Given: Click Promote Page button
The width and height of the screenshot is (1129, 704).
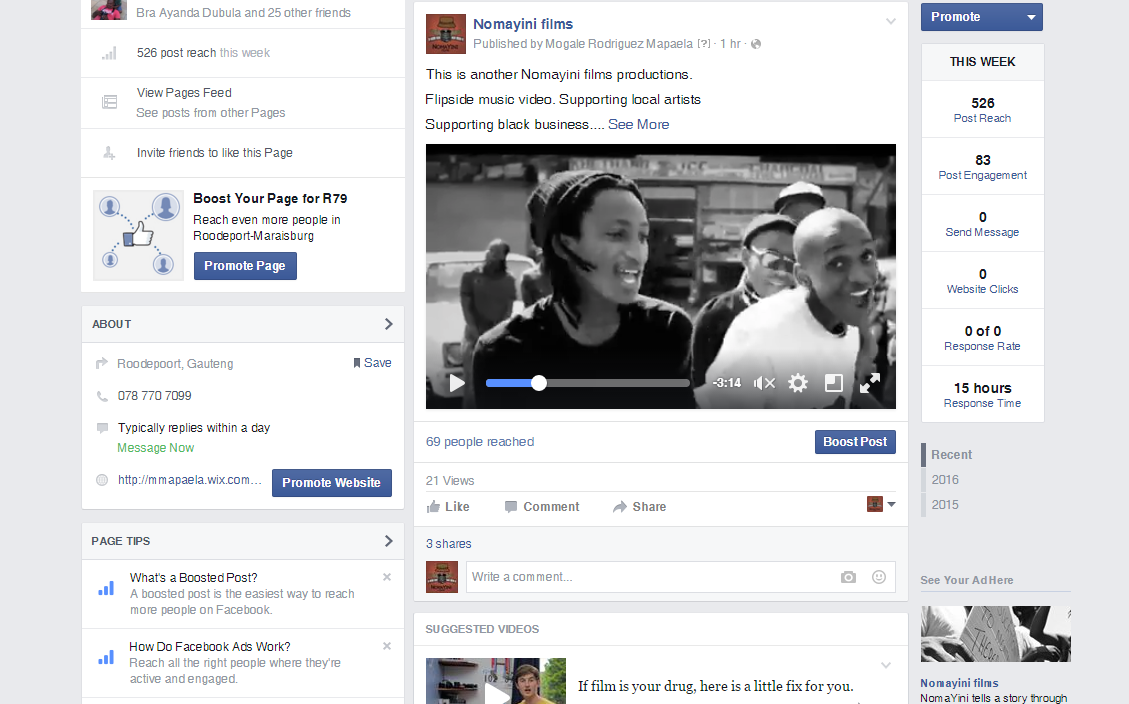Looking at the screenshot, I should click(245, 266).
